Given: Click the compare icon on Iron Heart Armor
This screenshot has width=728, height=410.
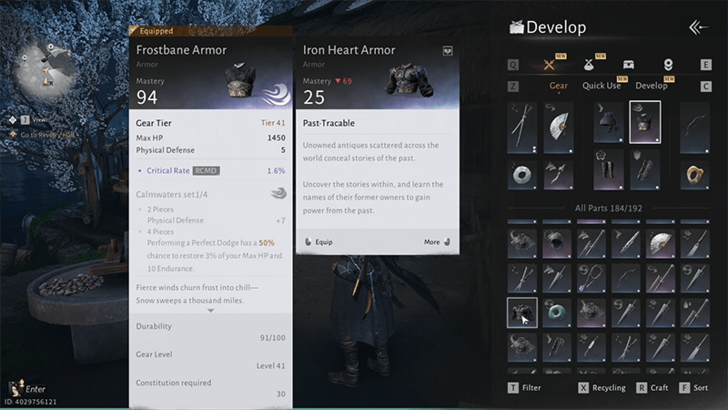Looking at the screenshot, I should tap(448, 51).
